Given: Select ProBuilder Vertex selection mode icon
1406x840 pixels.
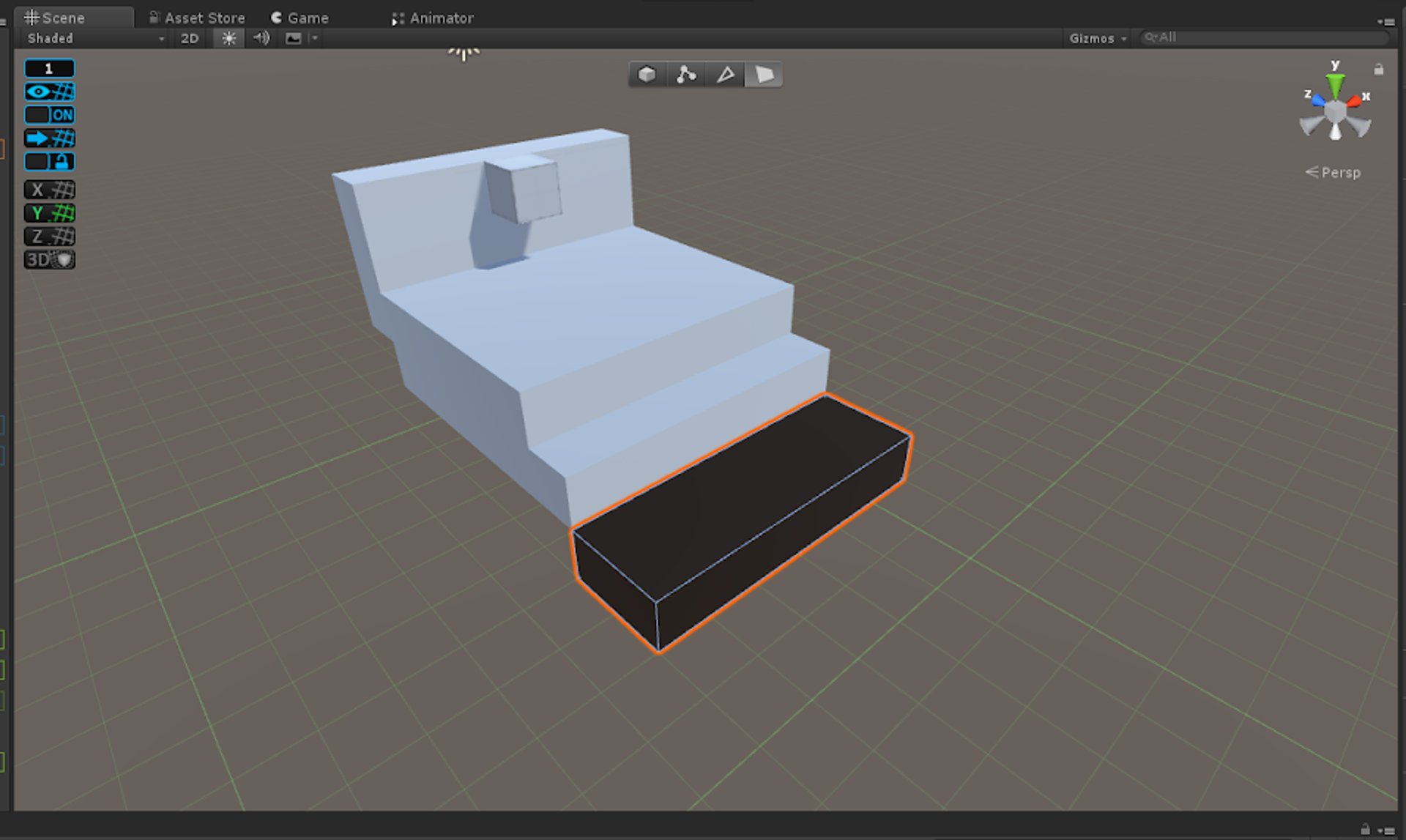Looking at the screenshot, I should (x=686, y=75).
